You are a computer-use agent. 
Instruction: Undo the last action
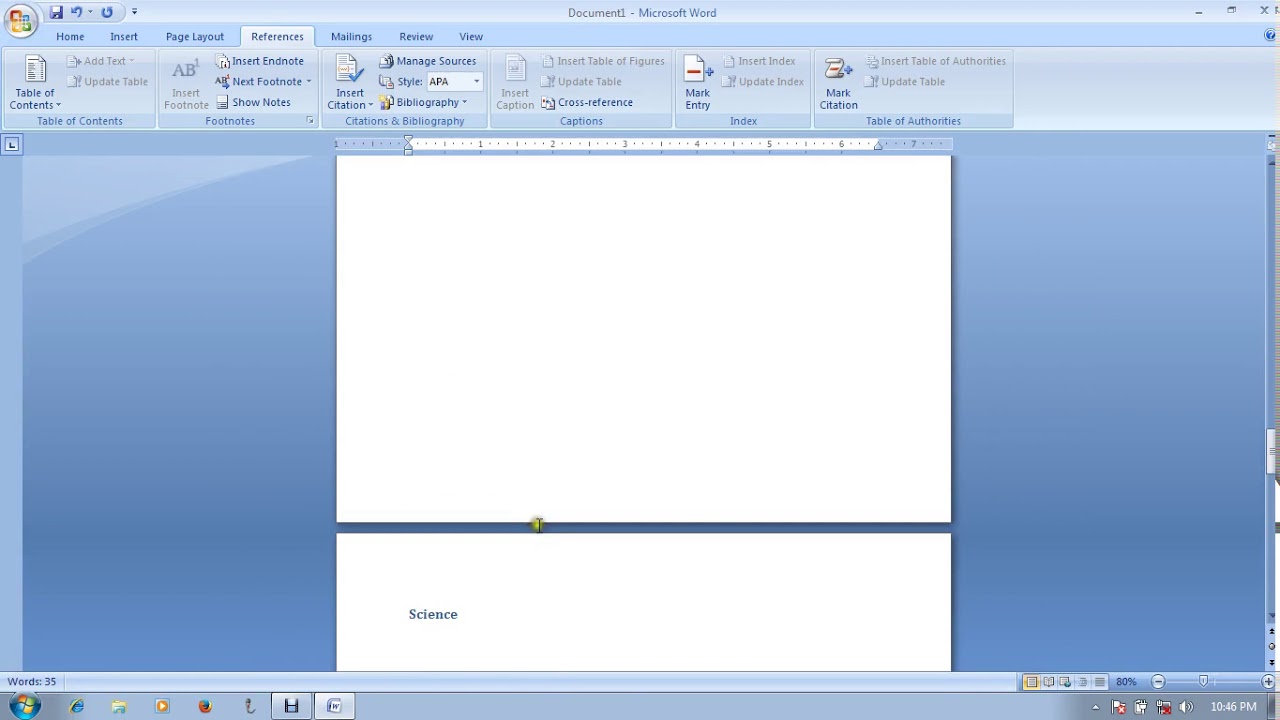click(x=76, y=12)
